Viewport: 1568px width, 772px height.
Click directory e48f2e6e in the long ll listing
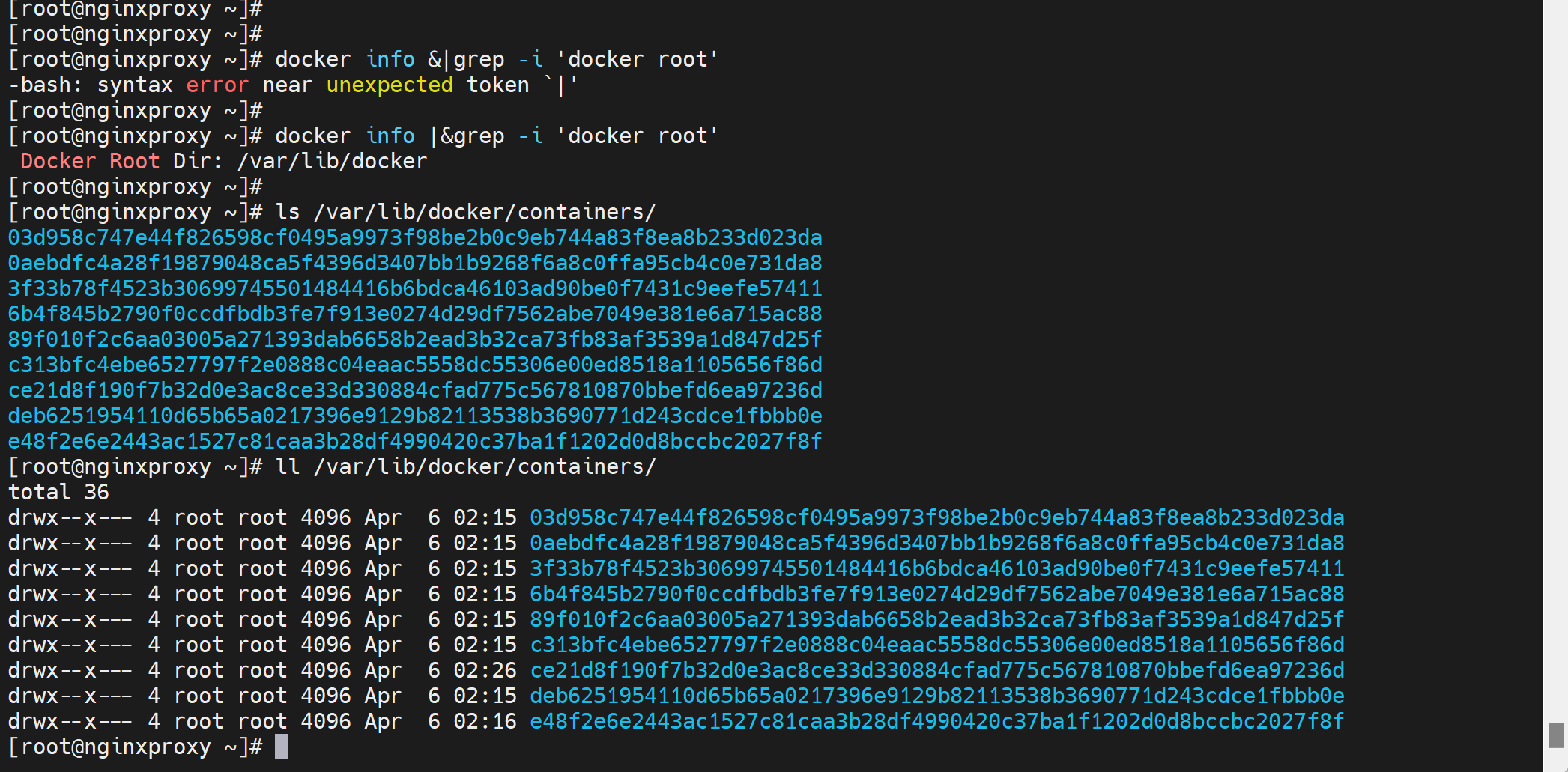point(936,721)
